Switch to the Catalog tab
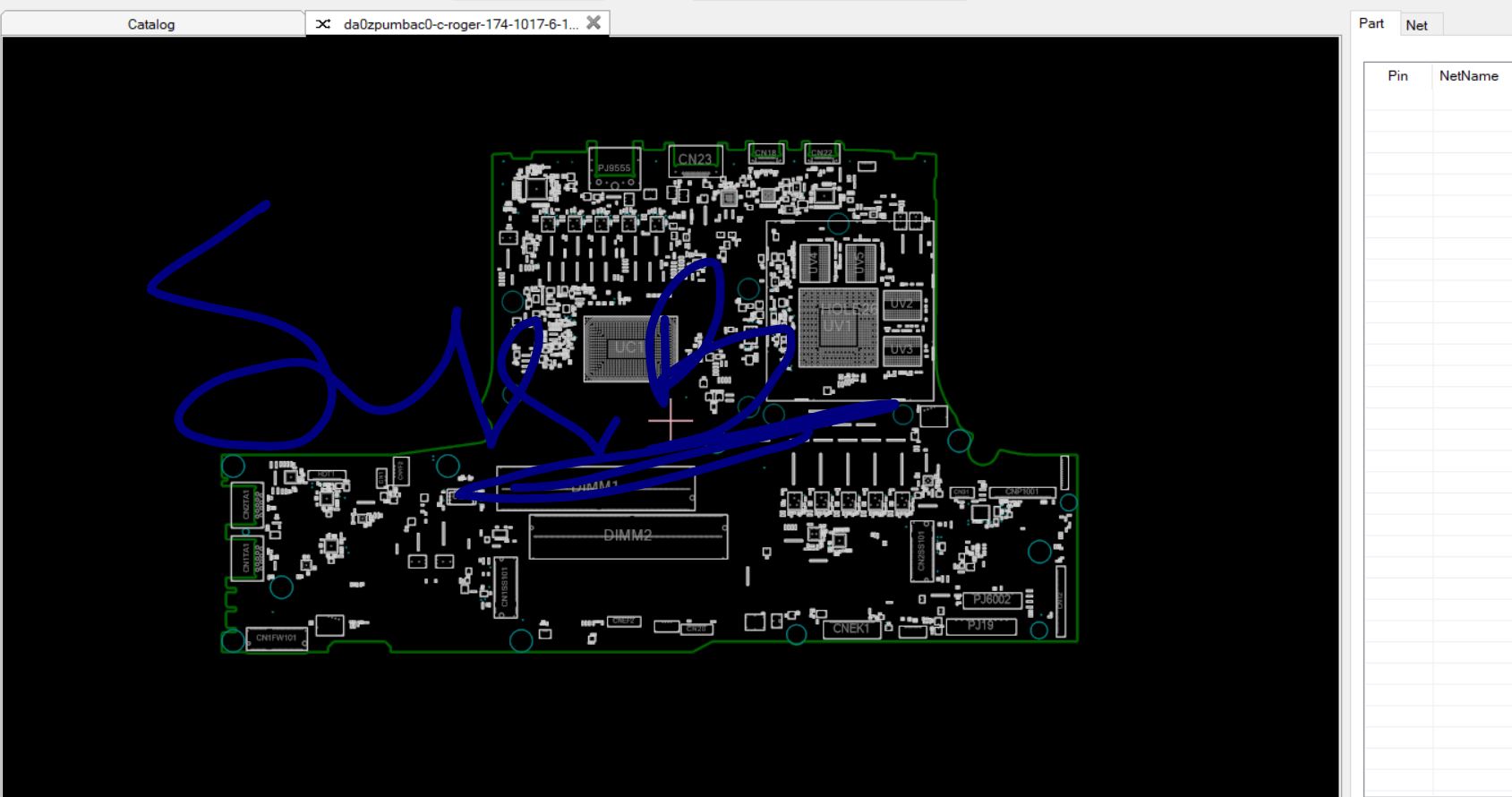Screen dimensions: 1512x797 pos(151,24)
